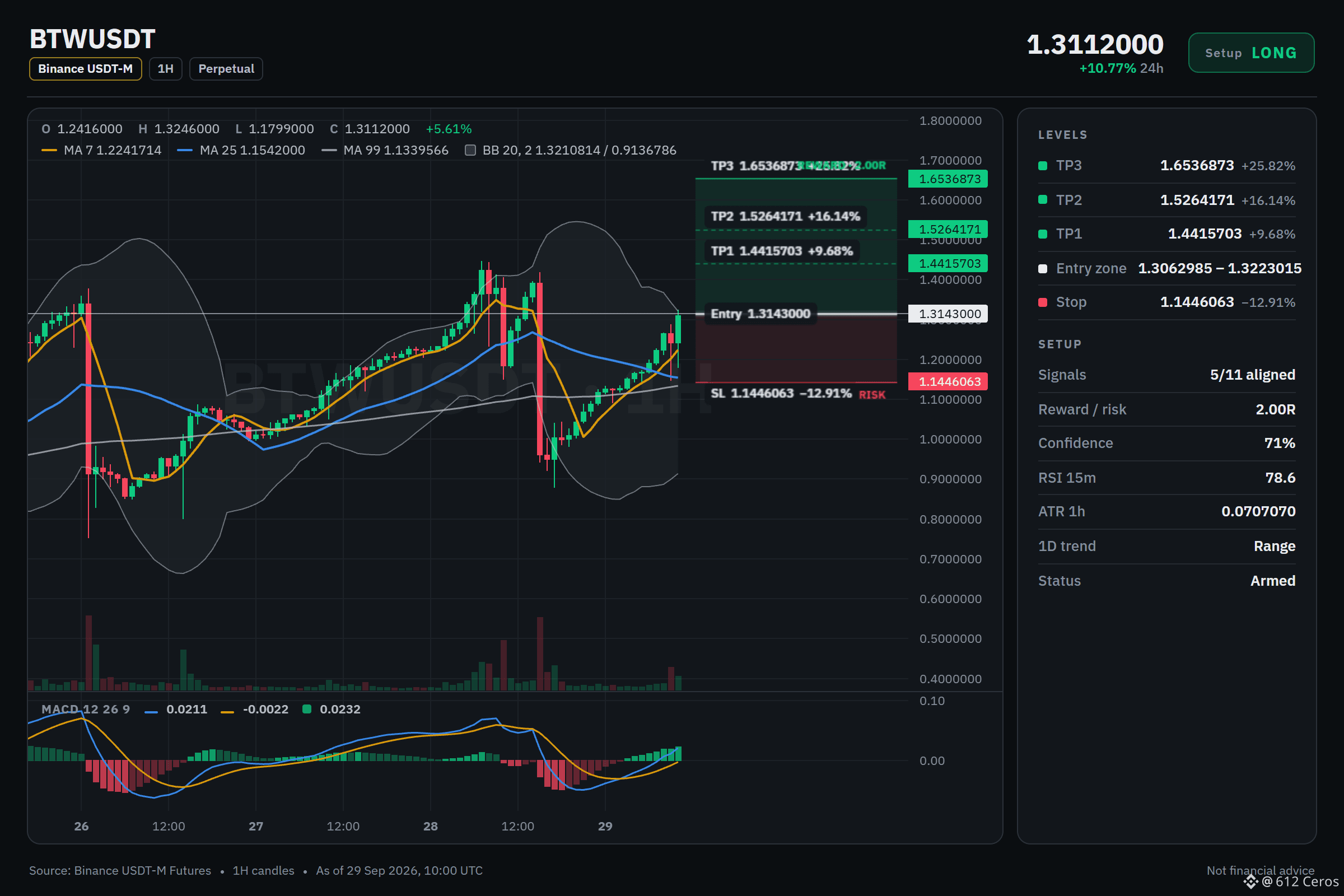Click the green TP2 level marker
This screenshot has width=1344, height=896.
pos(1043,200)
